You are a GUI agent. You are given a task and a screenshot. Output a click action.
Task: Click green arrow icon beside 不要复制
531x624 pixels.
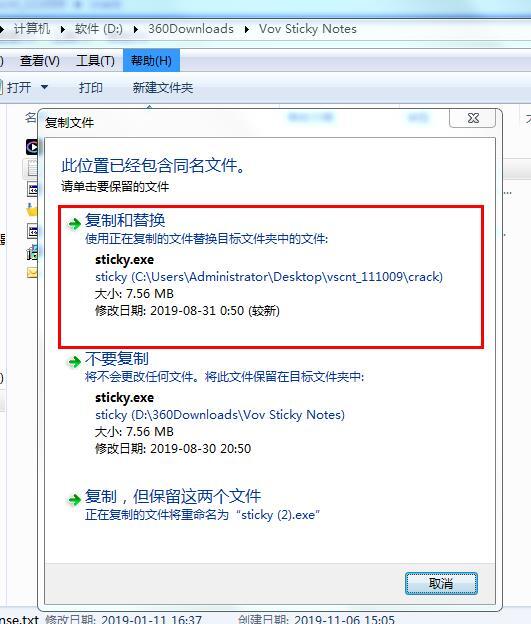[x=74, y=362]
